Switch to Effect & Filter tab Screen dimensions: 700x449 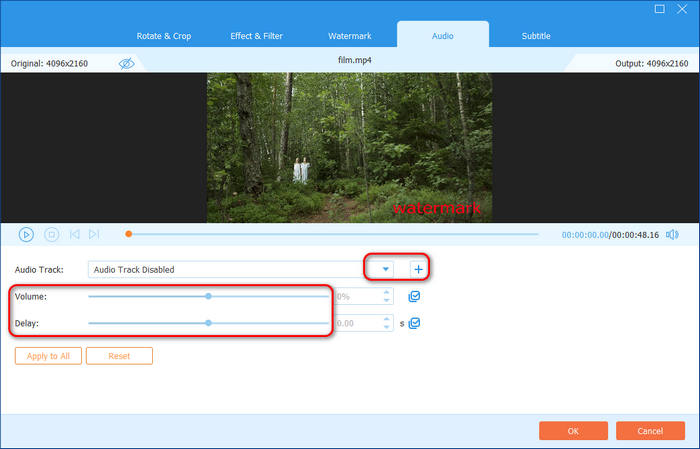click(x=256, y=36)
